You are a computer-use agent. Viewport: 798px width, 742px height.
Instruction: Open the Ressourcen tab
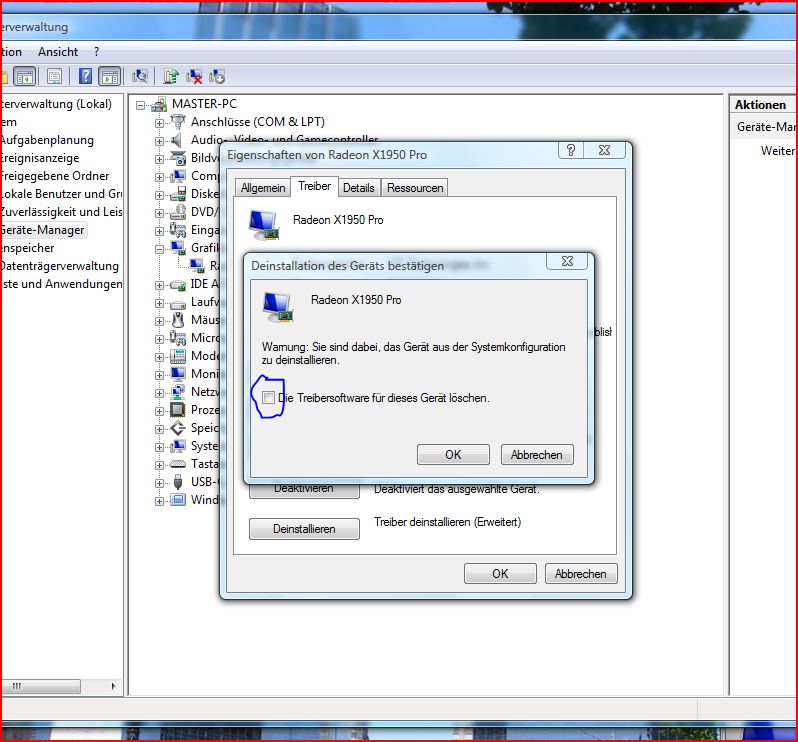tap(415, 188)
